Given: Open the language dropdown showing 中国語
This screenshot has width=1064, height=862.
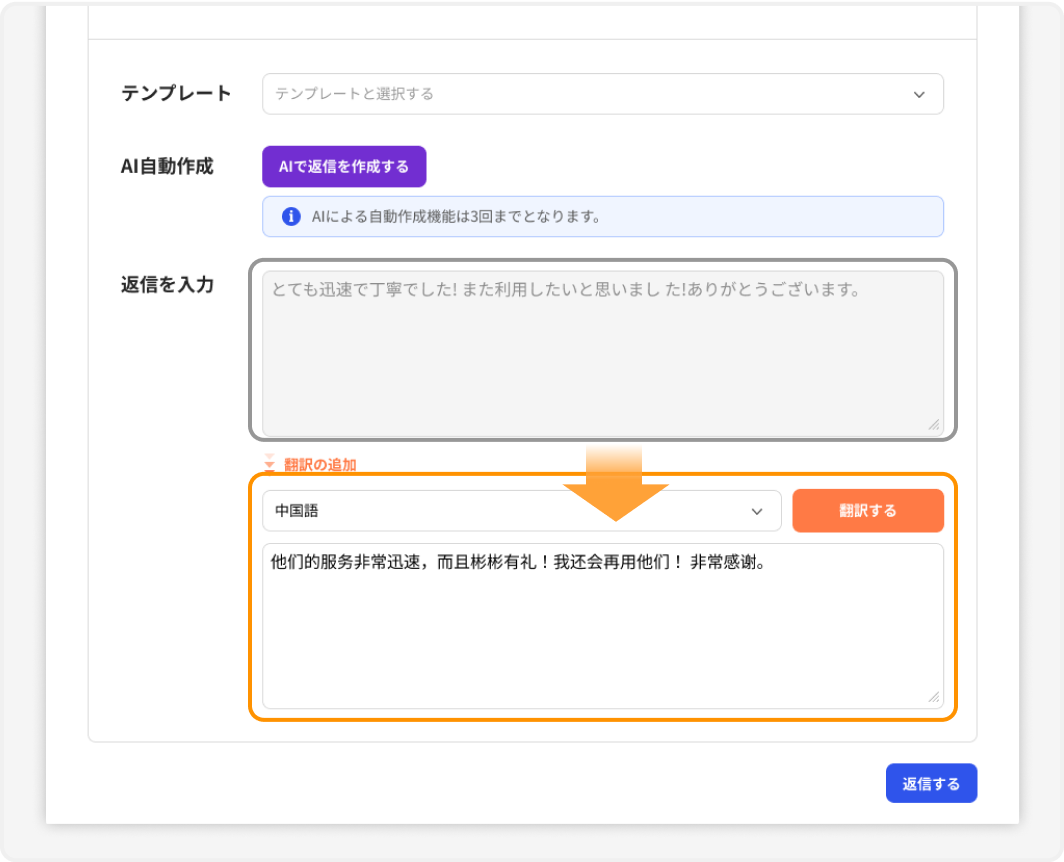Looking at the screenshot, I should coord(520,510).
